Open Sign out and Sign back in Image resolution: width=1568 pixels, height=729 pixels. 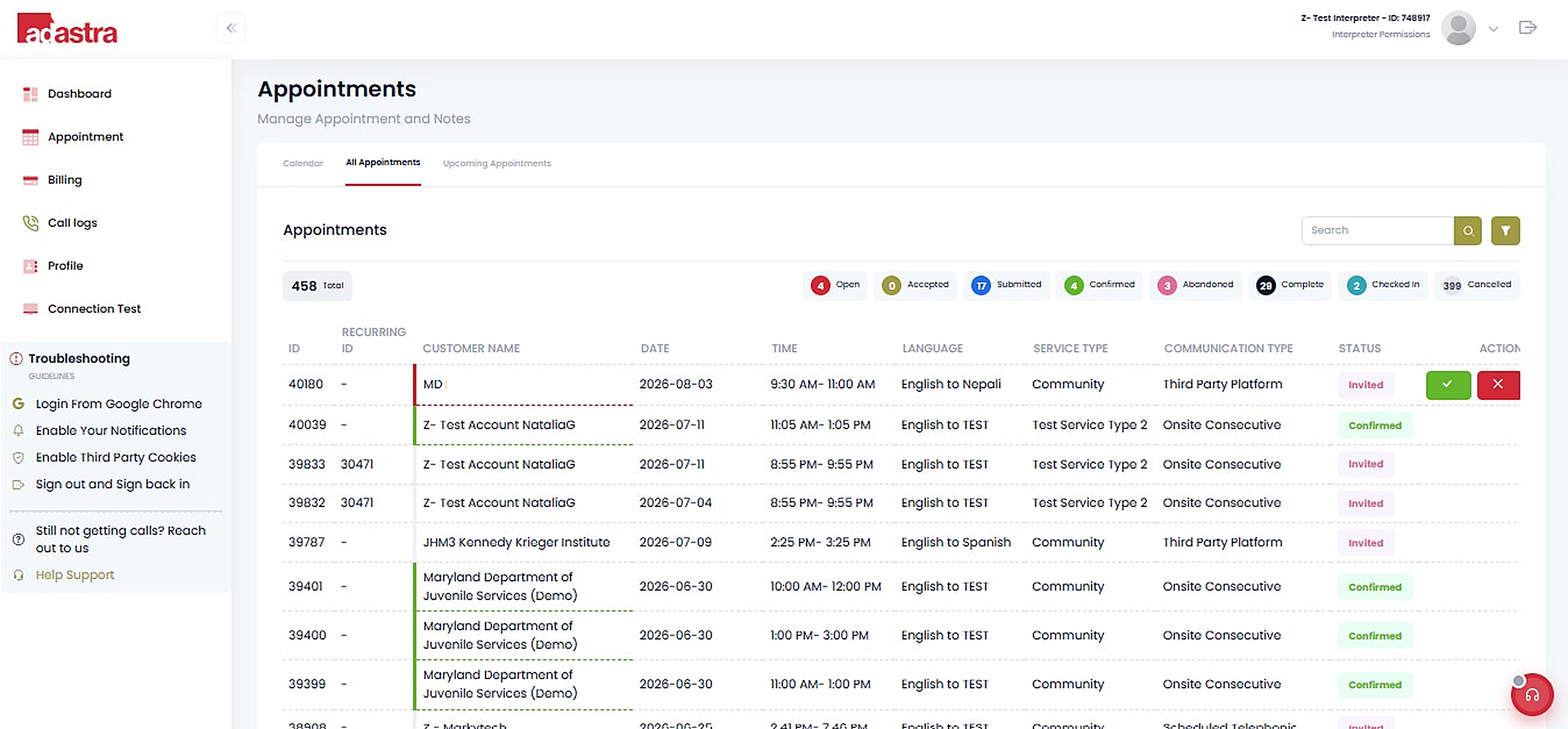pyautogui.click(x=113, y=484)
